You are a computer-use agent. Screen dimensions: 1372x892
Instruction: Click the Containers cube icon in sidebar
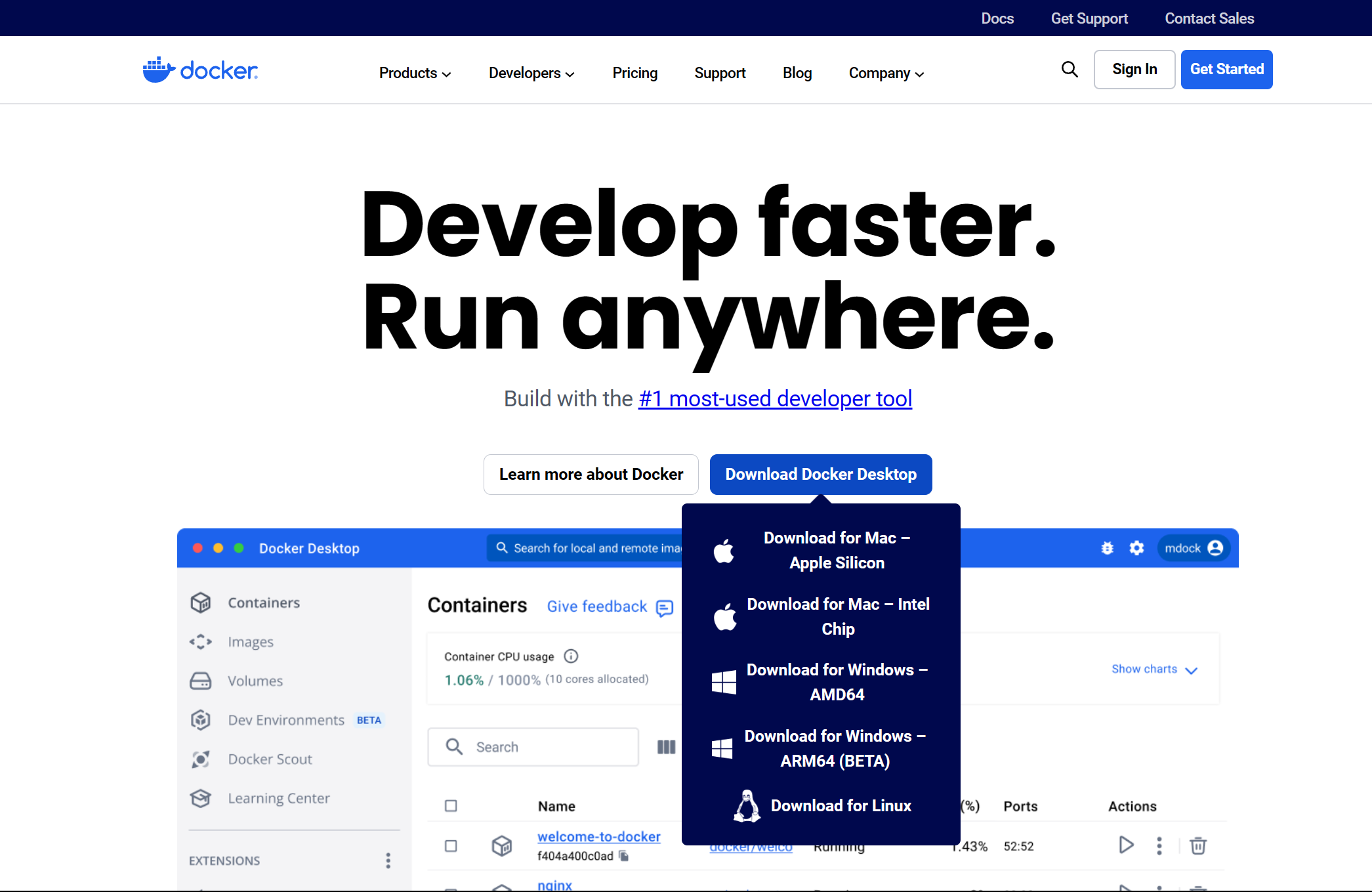(201, 603)
